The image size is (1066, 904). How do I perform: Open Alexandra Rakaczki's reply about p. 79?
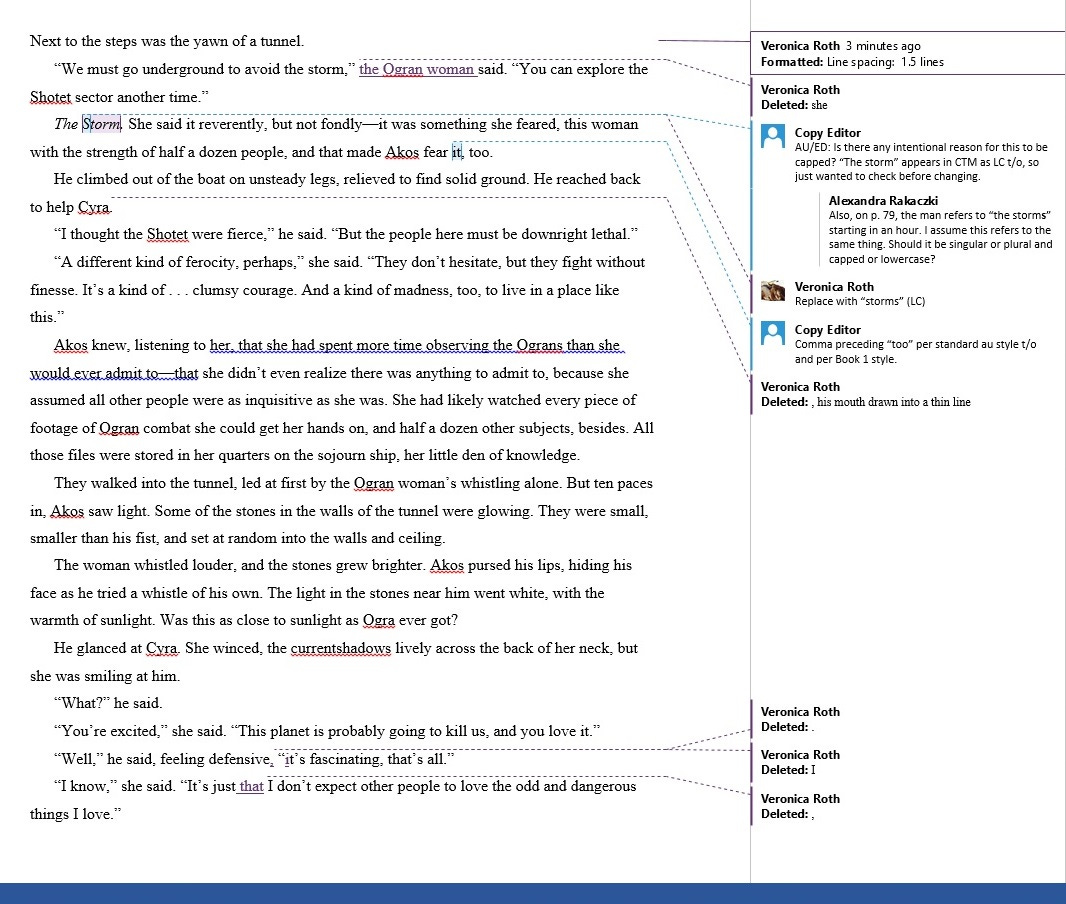pyautogui.click(x=940, y=230)
